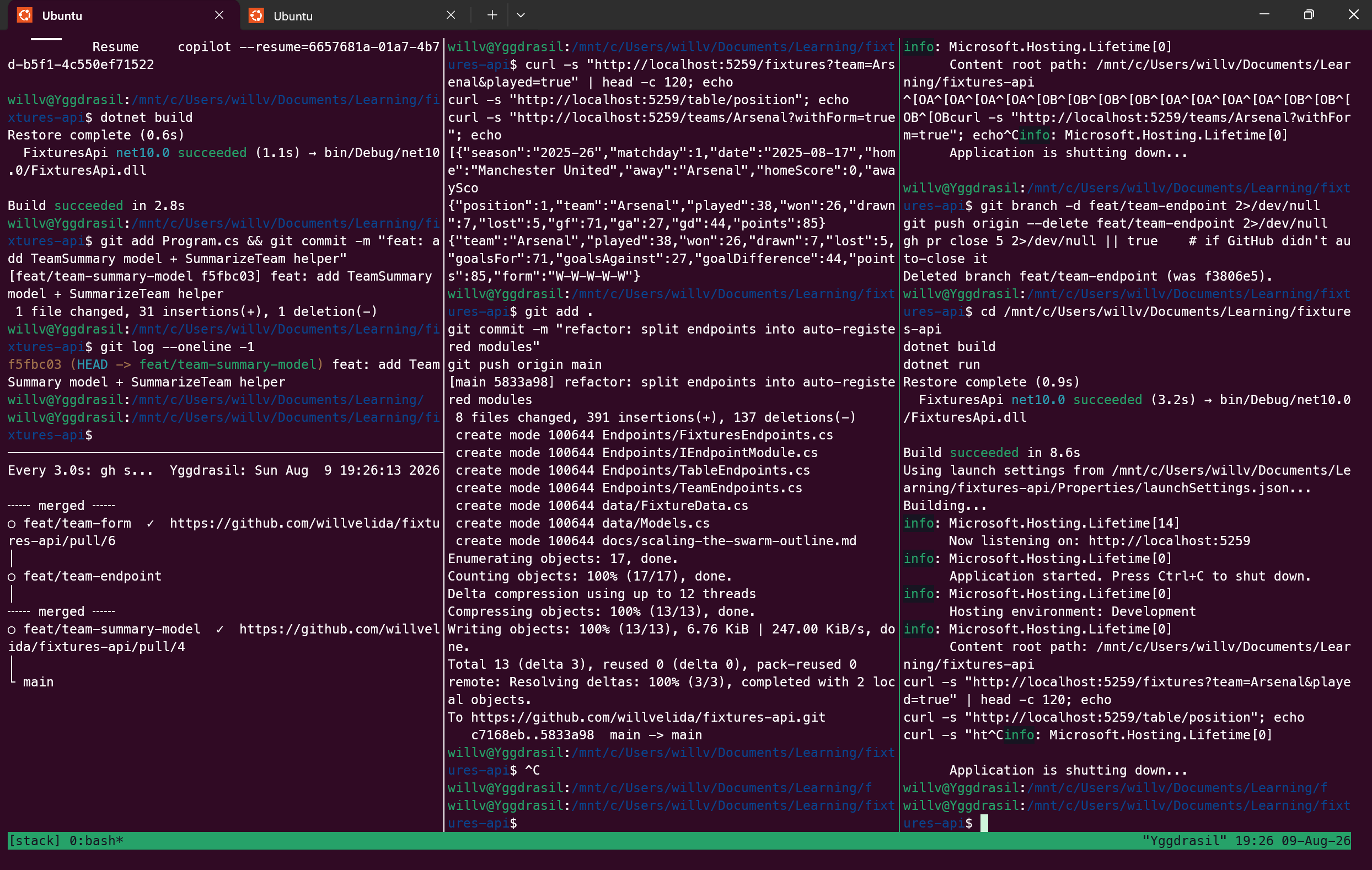This screenshot has width=1372, height=870.
Task: Click the active cursor prompt in right pane
Action: (984, 823)
